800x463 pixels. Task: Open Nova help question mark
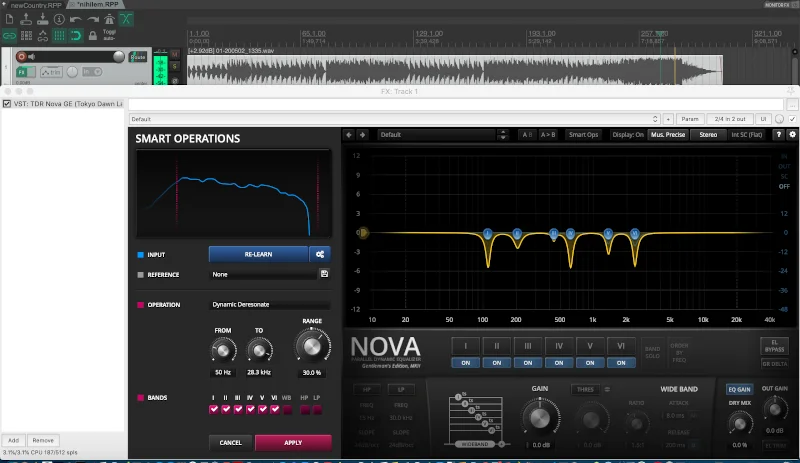(x=778, y=134)
